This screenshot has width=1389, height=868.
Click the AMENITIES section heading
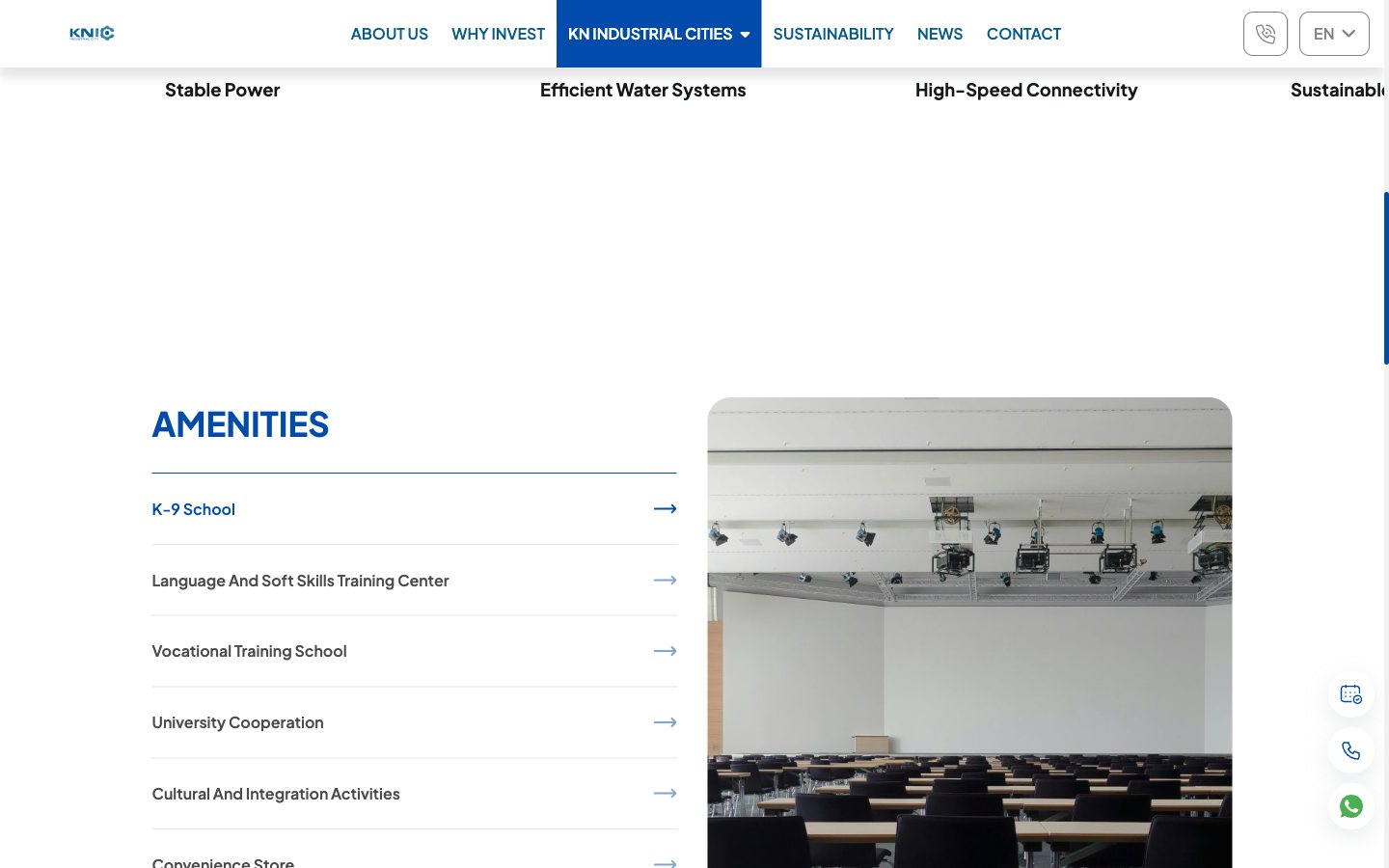pyautogui.click(x=240, y=424)
